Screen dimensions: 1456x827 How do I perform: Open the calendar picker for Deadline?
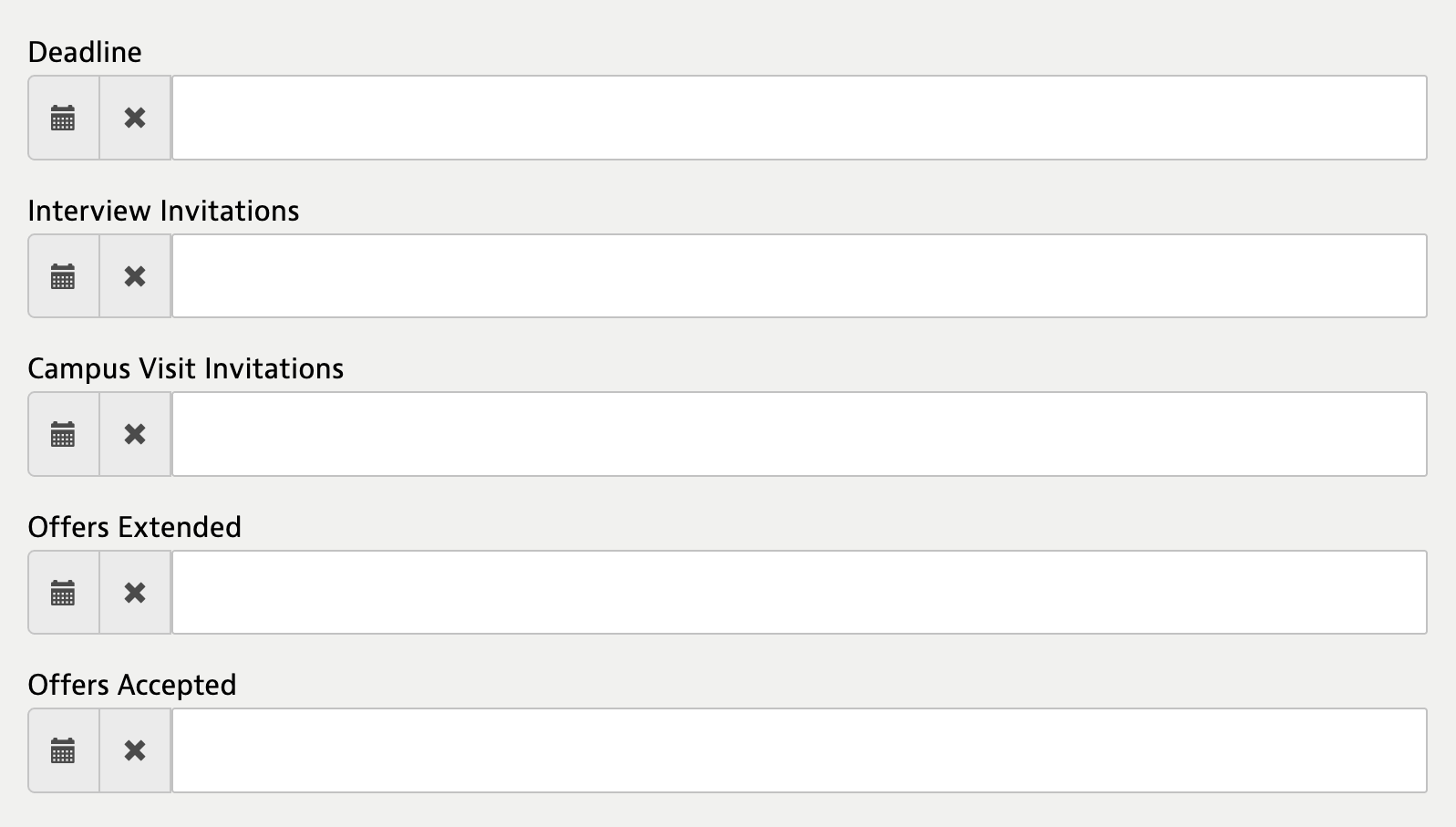63,118
